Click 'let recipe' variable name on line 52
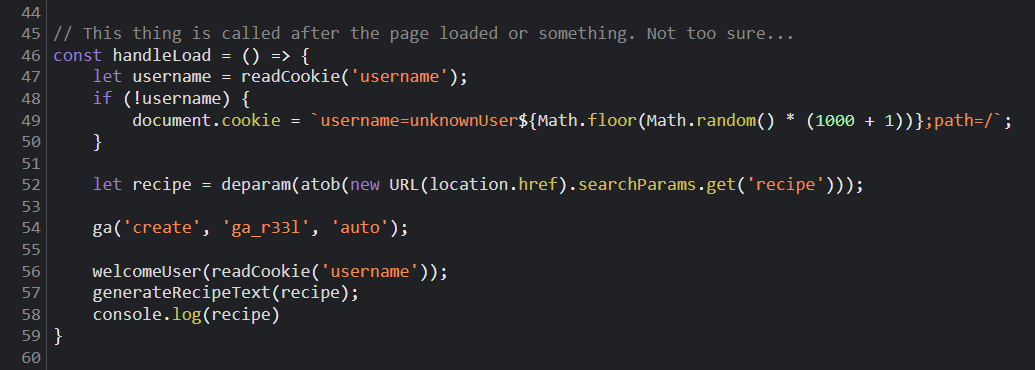The image size is (1035, 370). tap(162, 185)
